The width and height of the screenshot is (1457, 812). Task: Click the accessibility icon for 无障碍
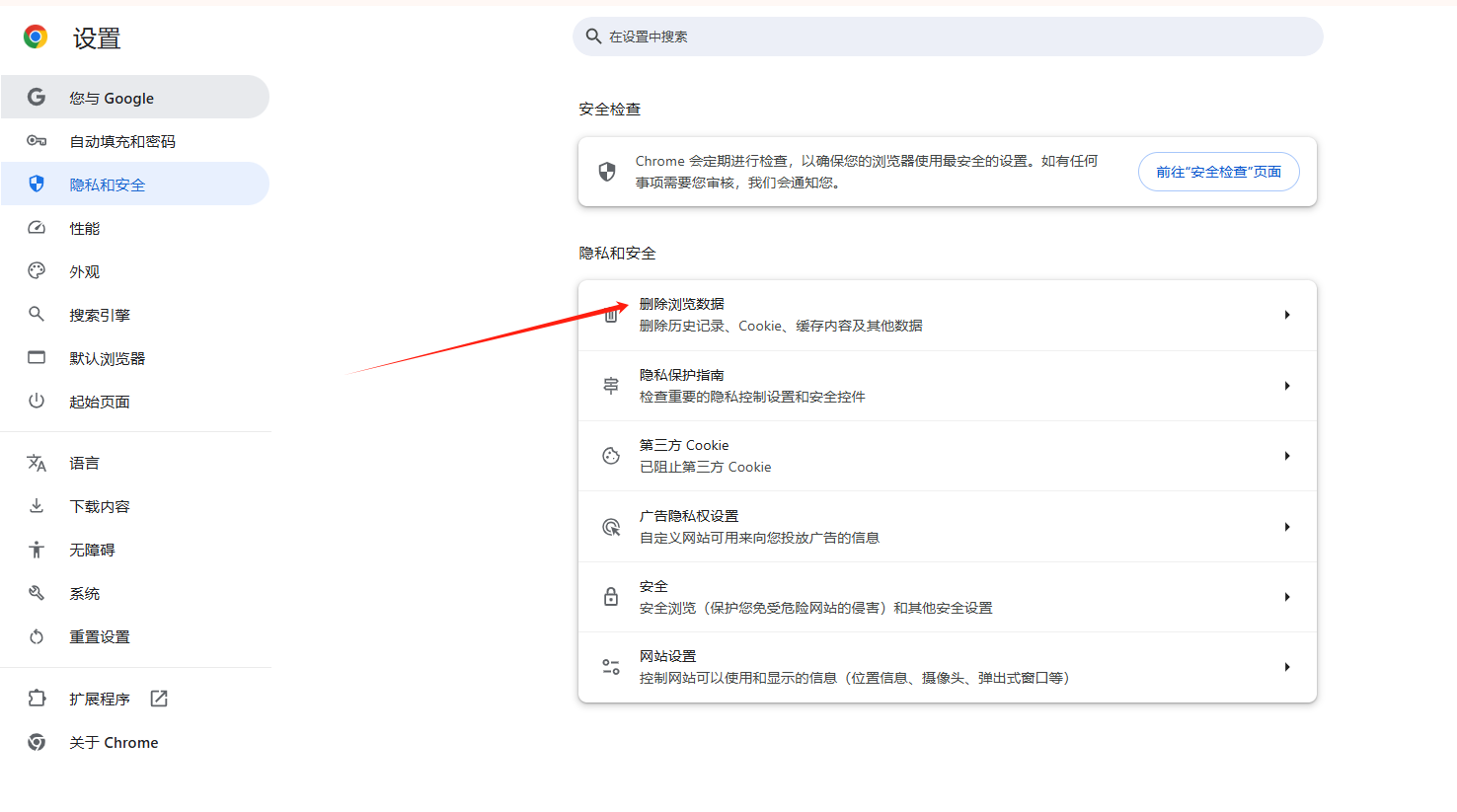pyautogui.click(x=37, y=550)
